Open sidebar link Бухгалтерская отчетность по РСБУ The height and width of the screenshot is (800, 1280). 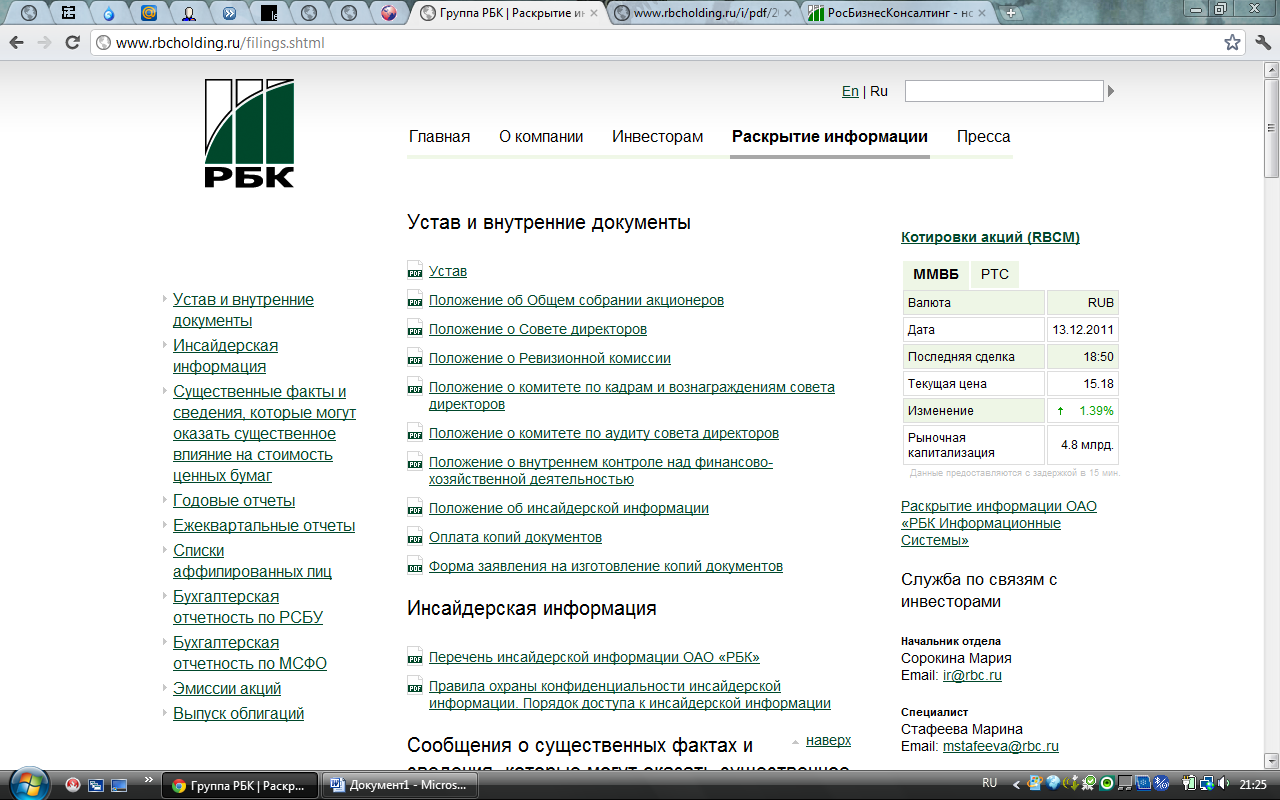(x=248, y=607)
